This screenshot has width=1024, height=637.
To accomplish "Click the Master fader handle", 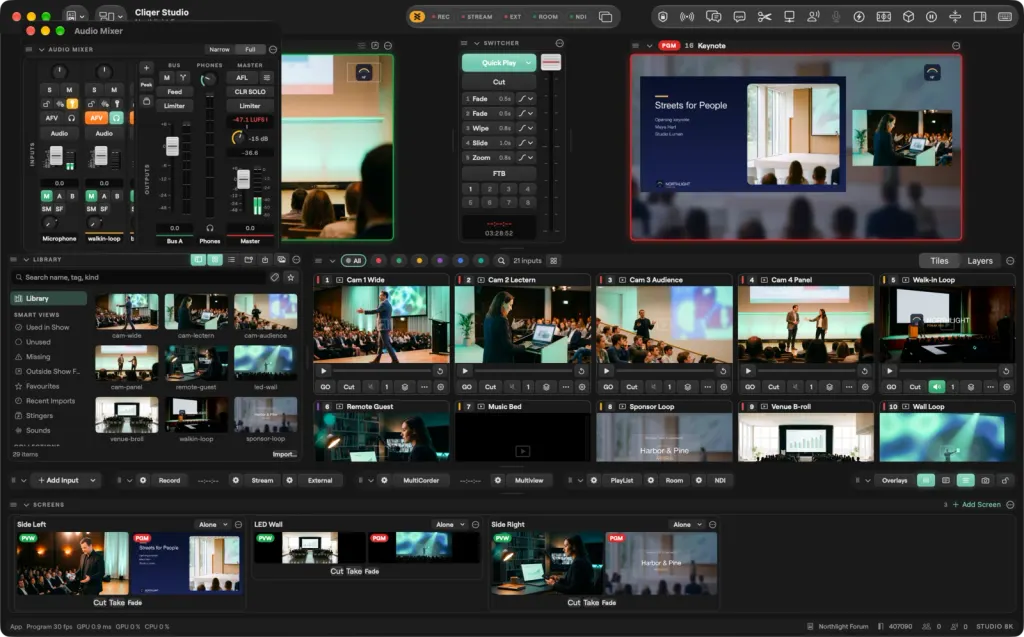I will point(243,179).
